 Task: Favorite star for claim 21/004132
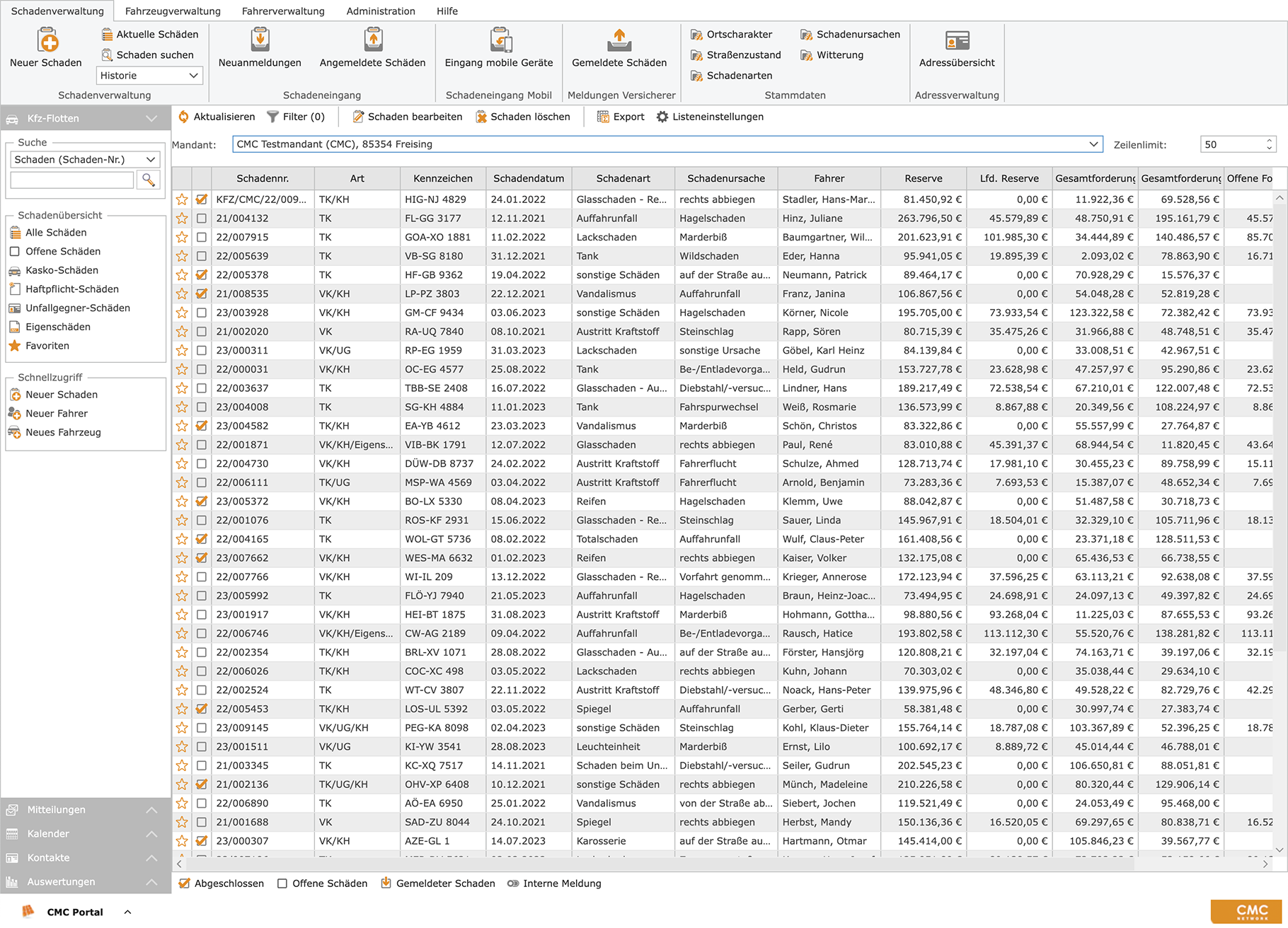pos(182,219)
